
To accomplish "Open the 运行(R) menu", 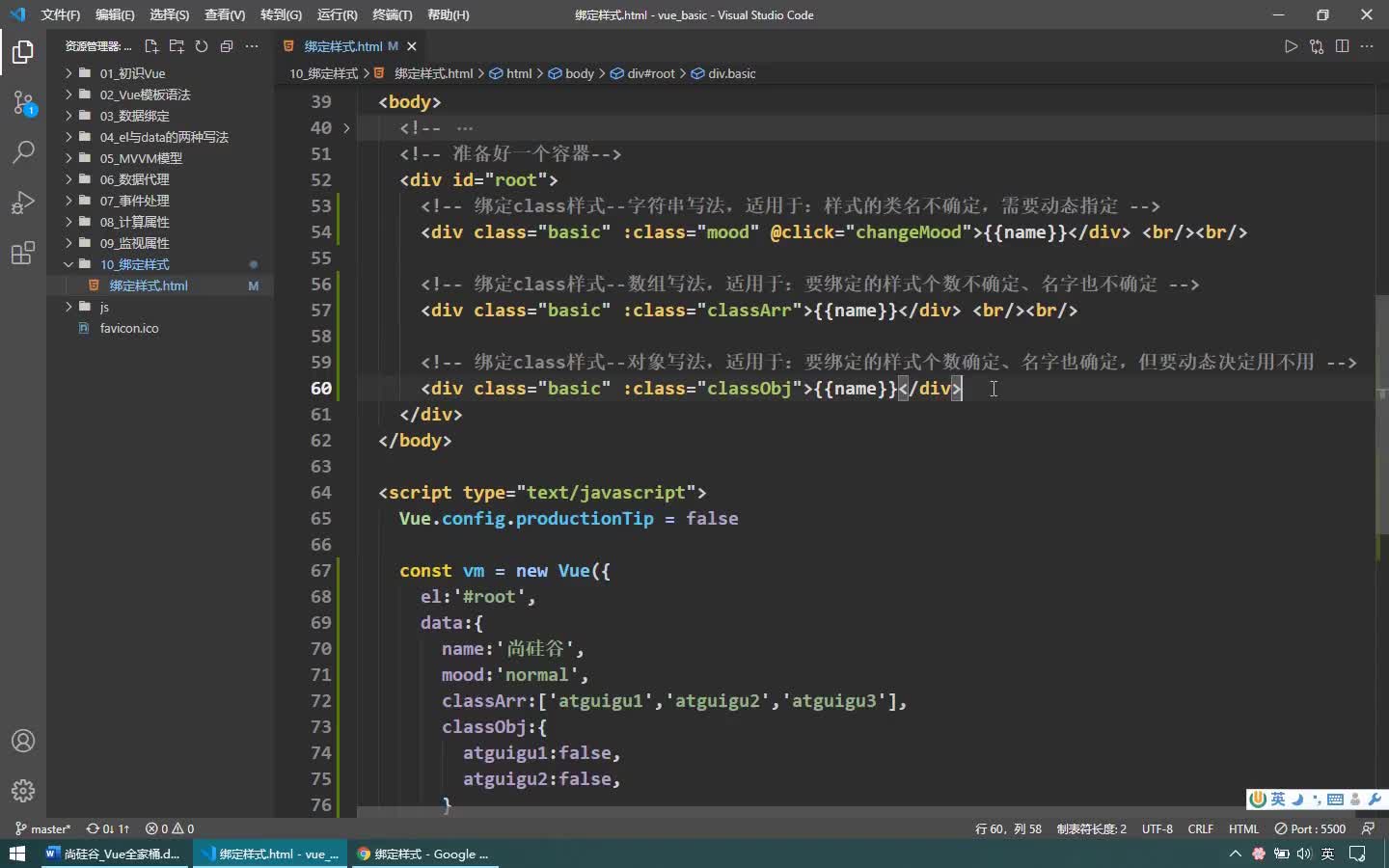I will (x=337, y=14).
